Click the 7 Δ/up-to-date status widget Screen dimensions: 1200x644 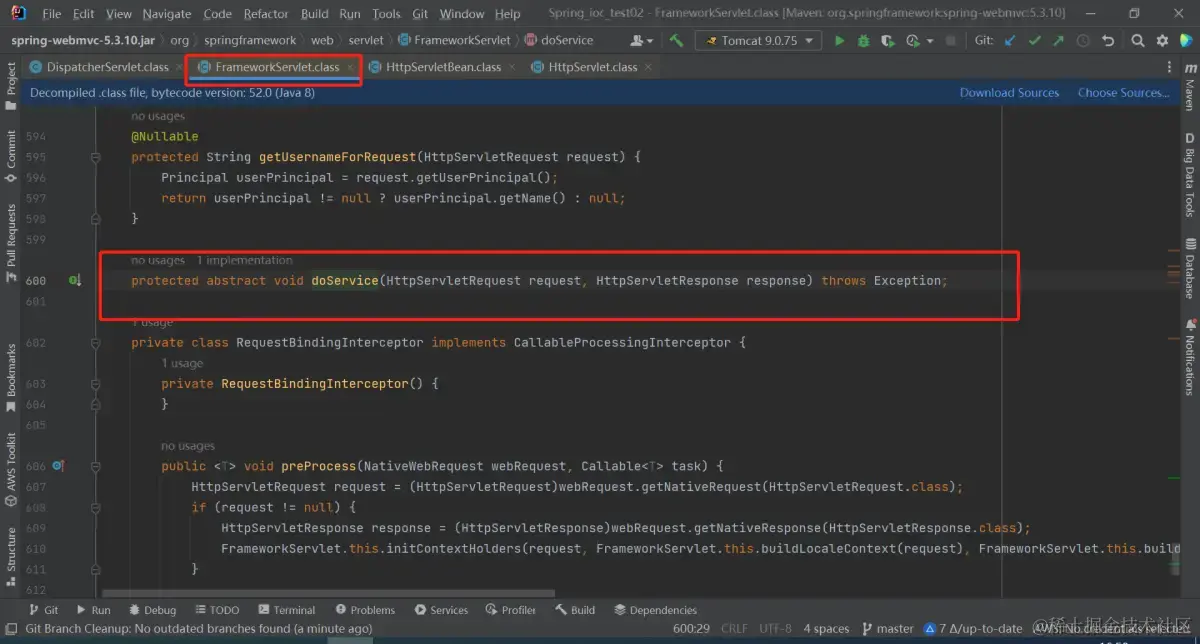[974, 629]
